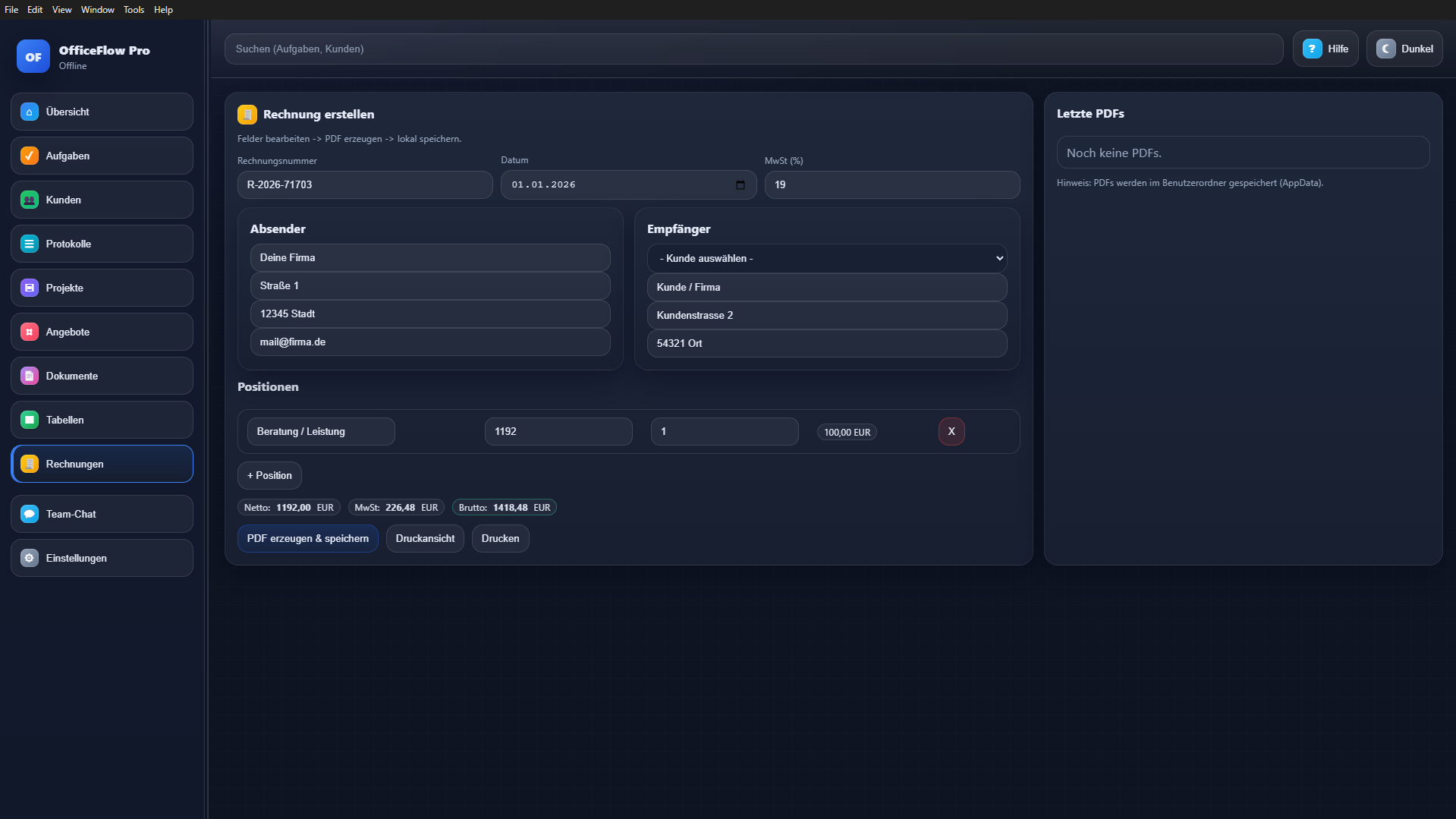Open the Help menu
Image resolution: width=1456 pixels, height=819 pixels.
(x=163, y=10)
